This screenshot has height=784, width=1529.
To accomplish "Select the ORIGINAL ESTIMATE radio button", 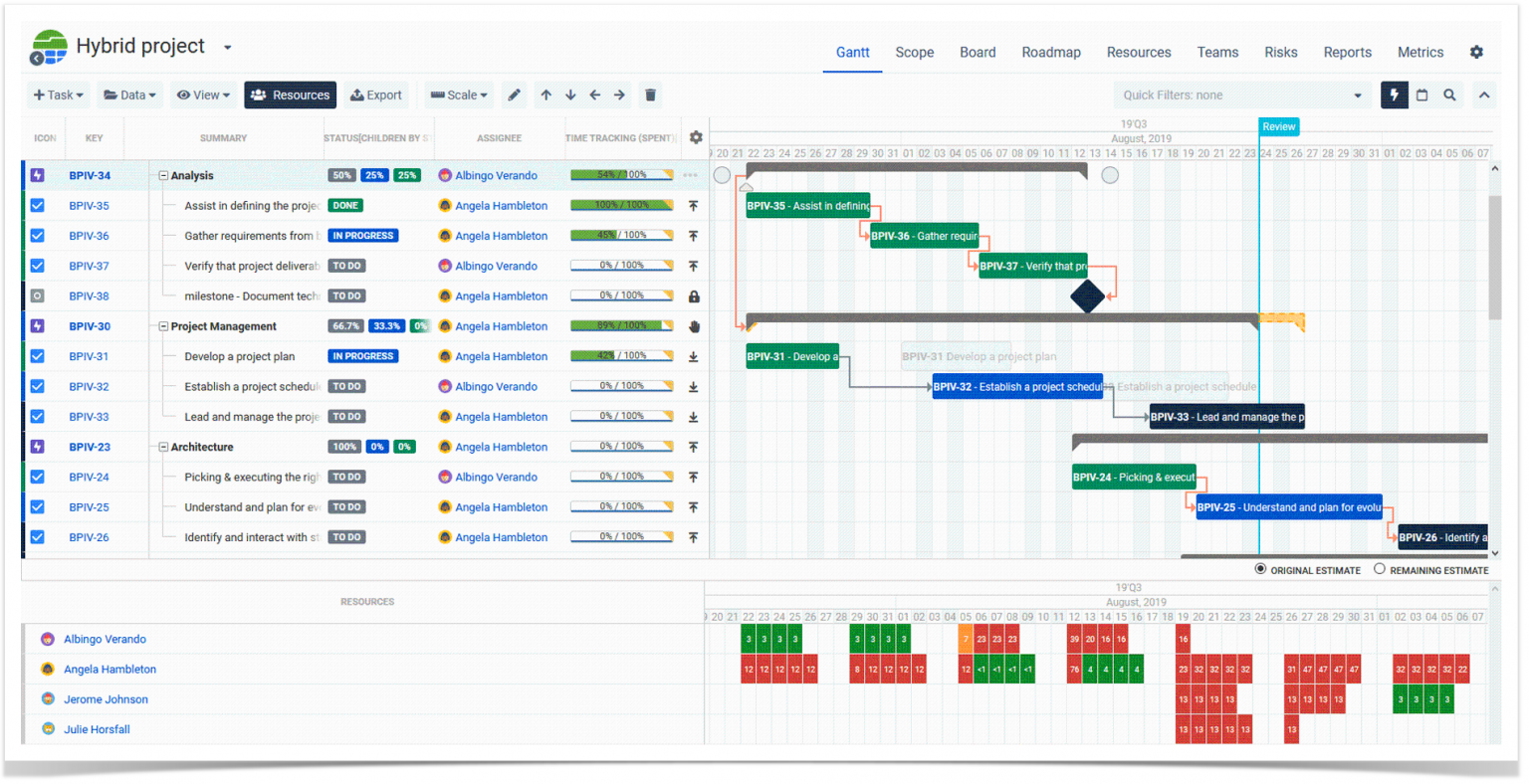I will (x=1260, y=569).
